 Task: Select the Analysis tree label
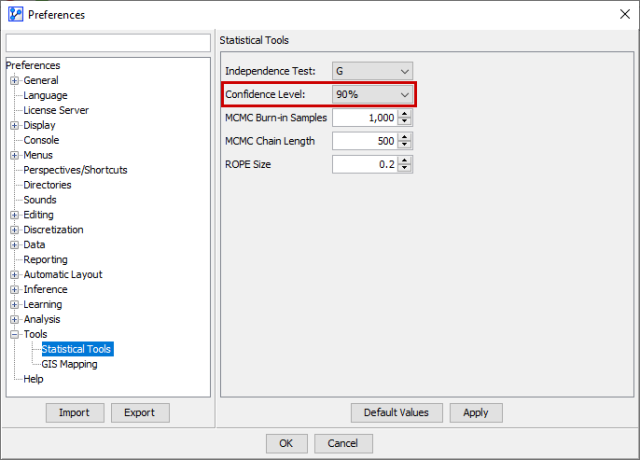tap(42, 319)
